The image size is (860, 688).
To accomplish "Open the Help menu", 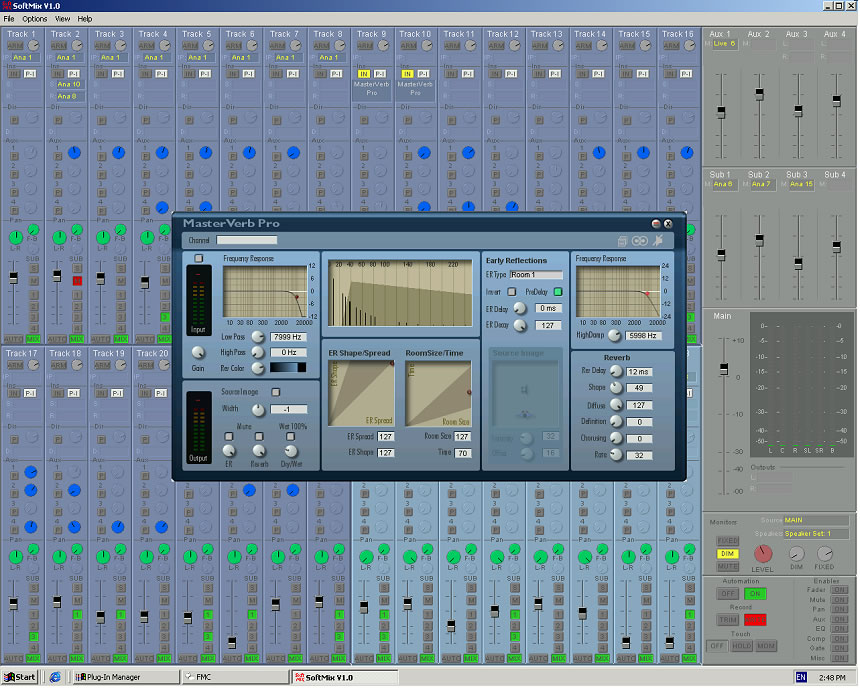I will 84,19.
